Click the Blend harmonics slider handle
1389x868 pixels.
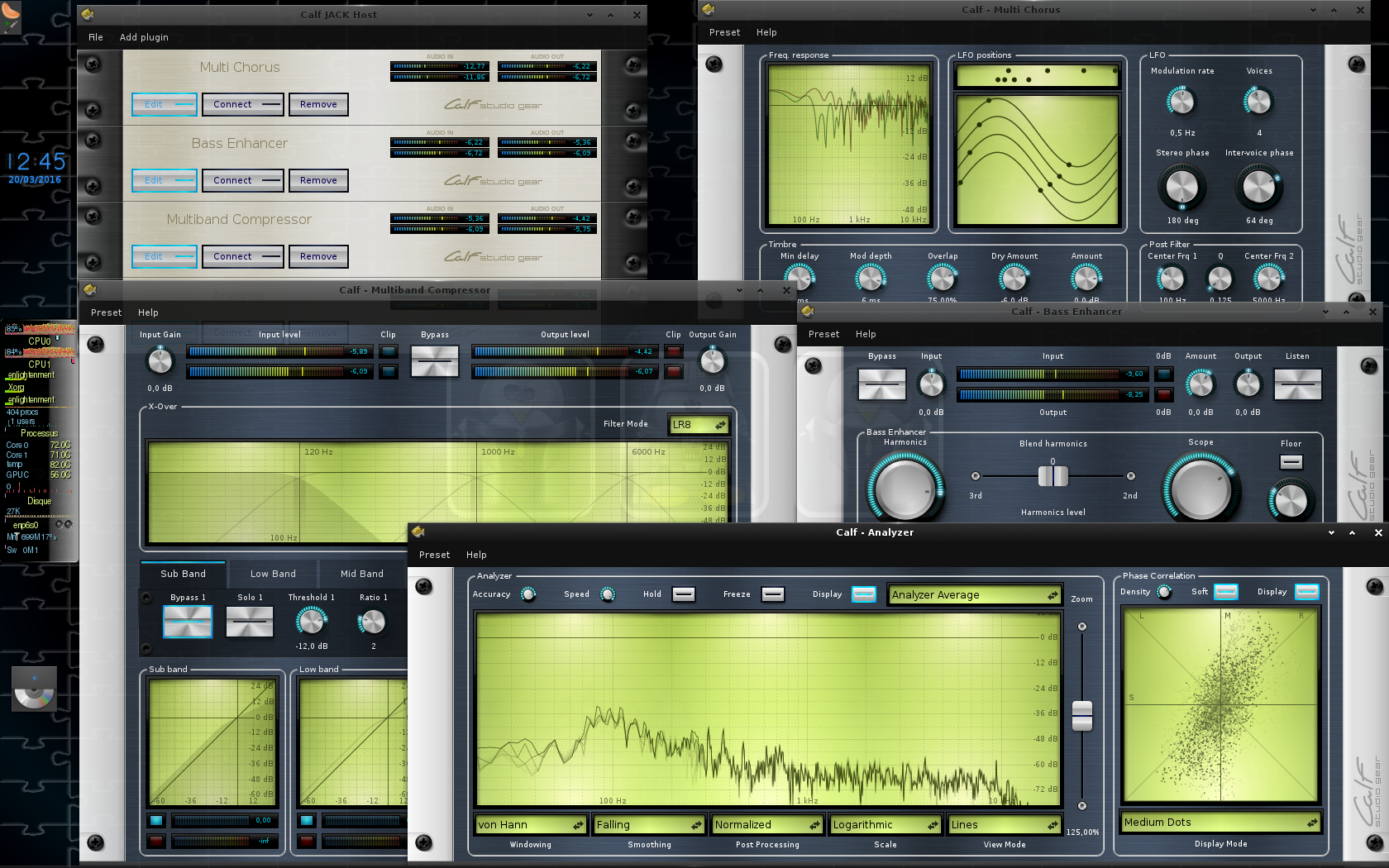(x=1052, y=476)
